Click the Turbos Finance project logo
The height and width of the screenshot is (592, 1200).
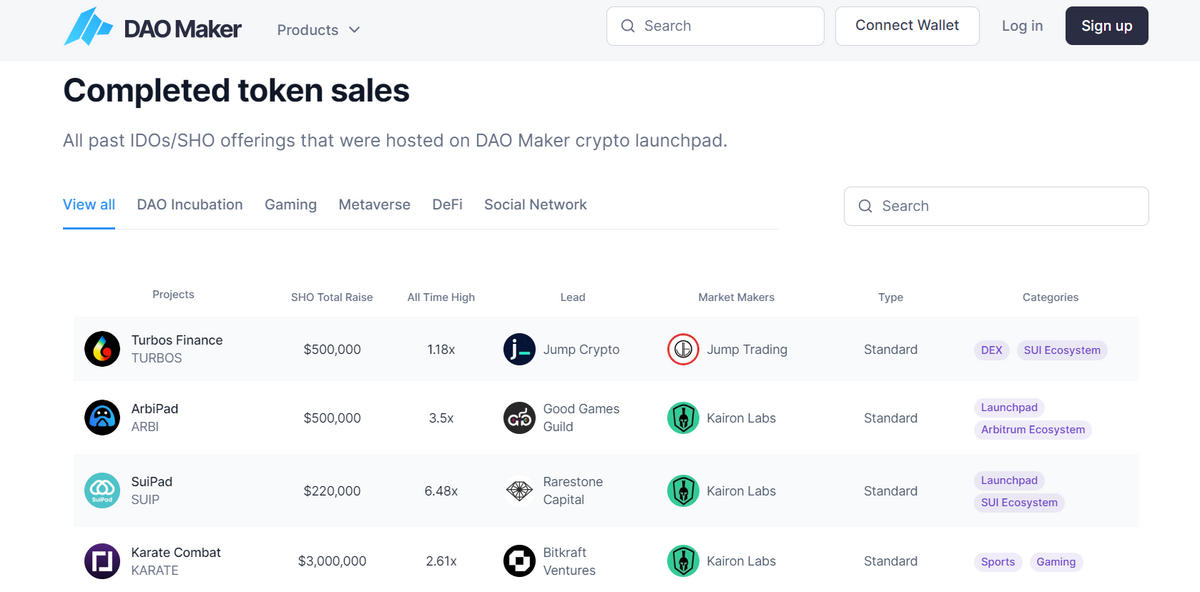[102, 349]
